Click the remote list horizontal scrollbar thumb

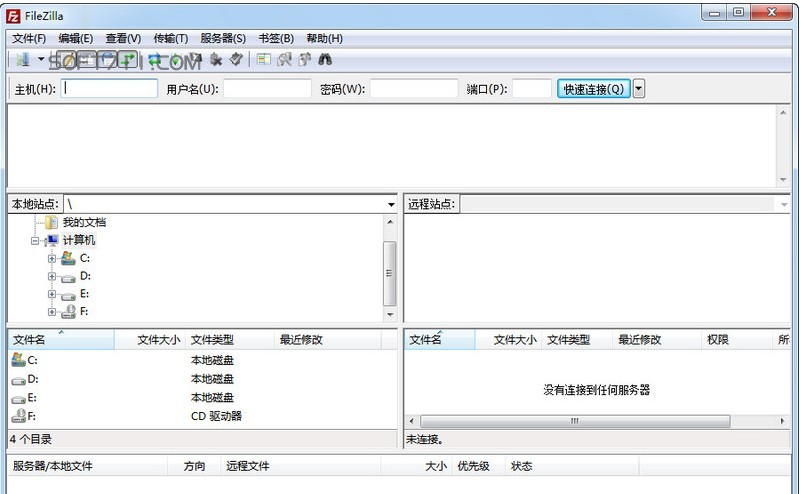tap(575, 421)
